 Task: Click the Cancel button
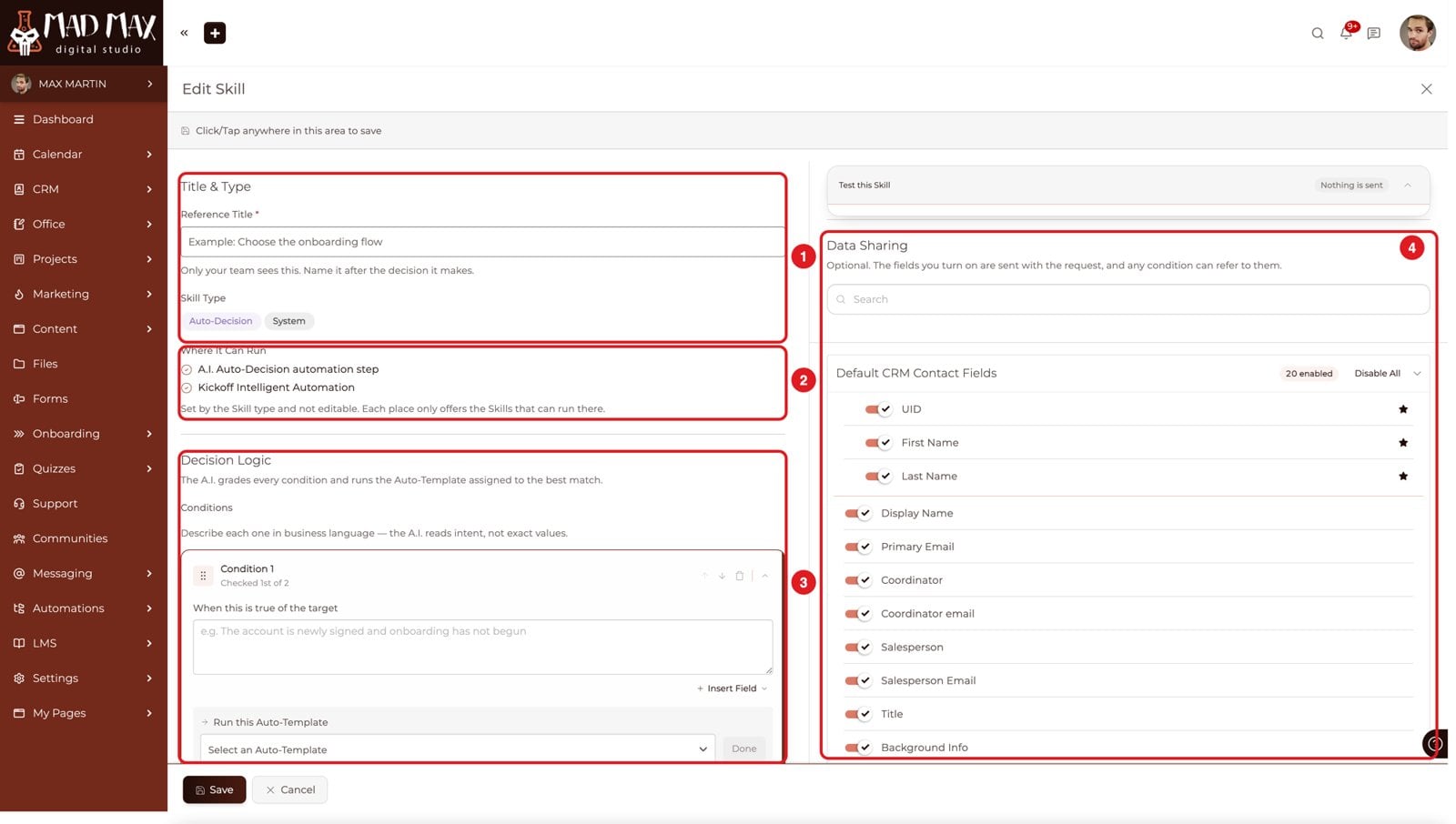[x=290, y=790]
